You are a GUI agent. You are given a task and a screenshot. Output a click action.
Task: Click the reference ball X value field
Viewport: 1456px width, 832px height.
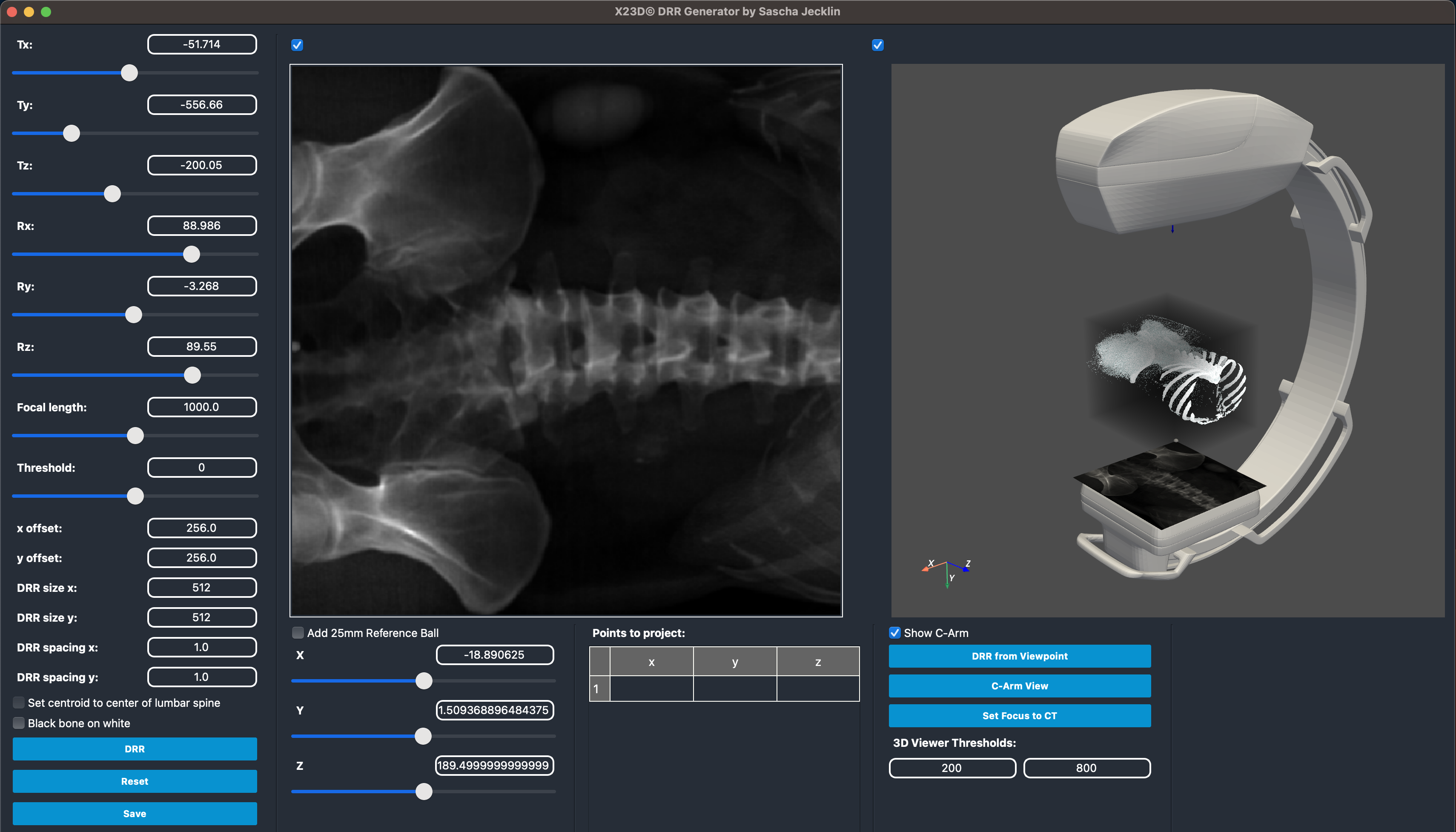(x=495, y=655)
